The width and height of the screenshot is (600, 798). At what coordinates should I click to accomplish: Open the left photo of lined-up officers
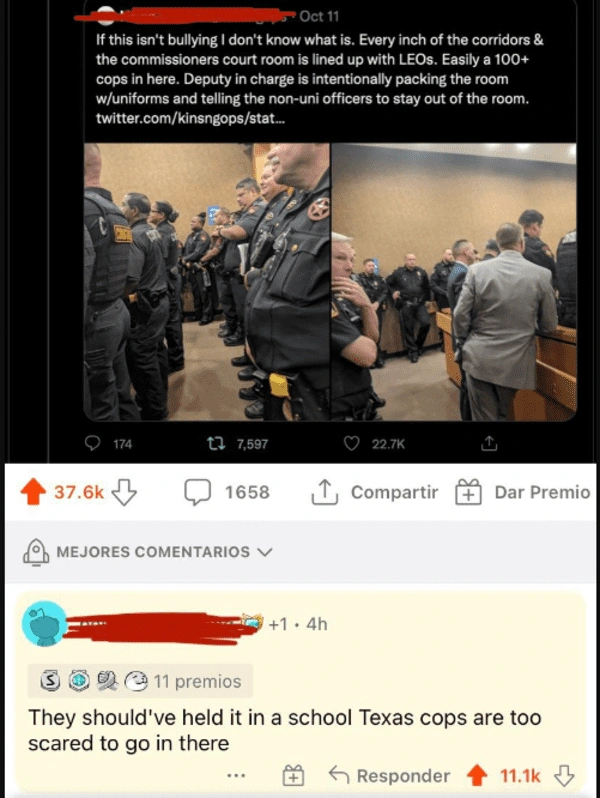click(207, 282)
